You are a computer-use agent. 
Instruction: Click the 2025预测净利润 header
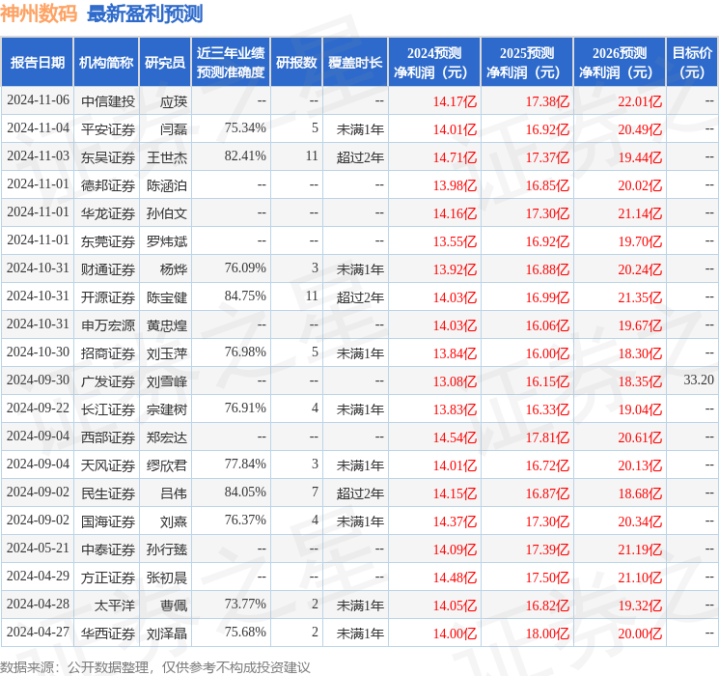pos(527,62)
